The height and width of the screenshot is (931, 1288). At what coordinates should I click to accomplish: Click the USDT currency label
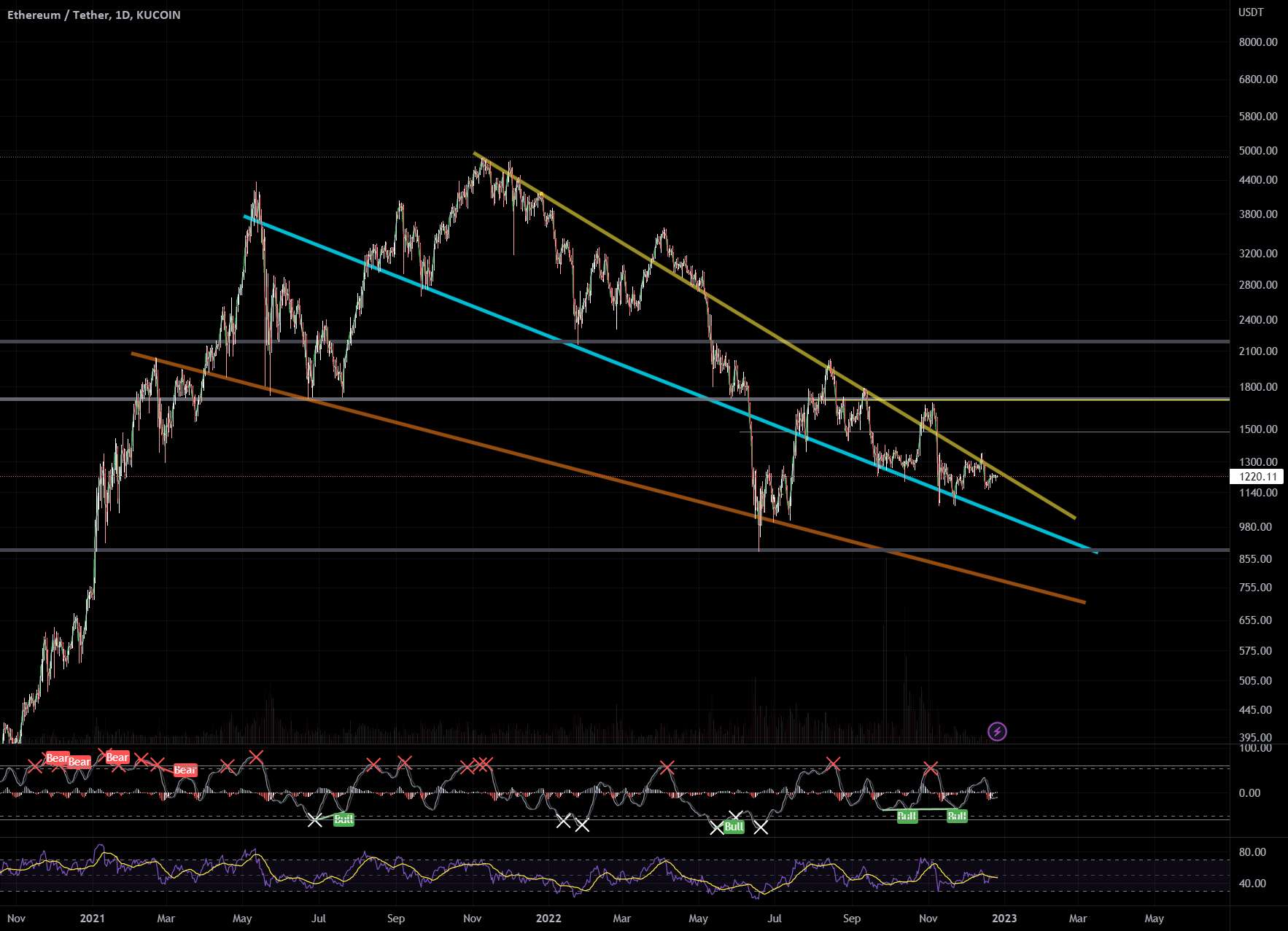(x=1252, y=12)
